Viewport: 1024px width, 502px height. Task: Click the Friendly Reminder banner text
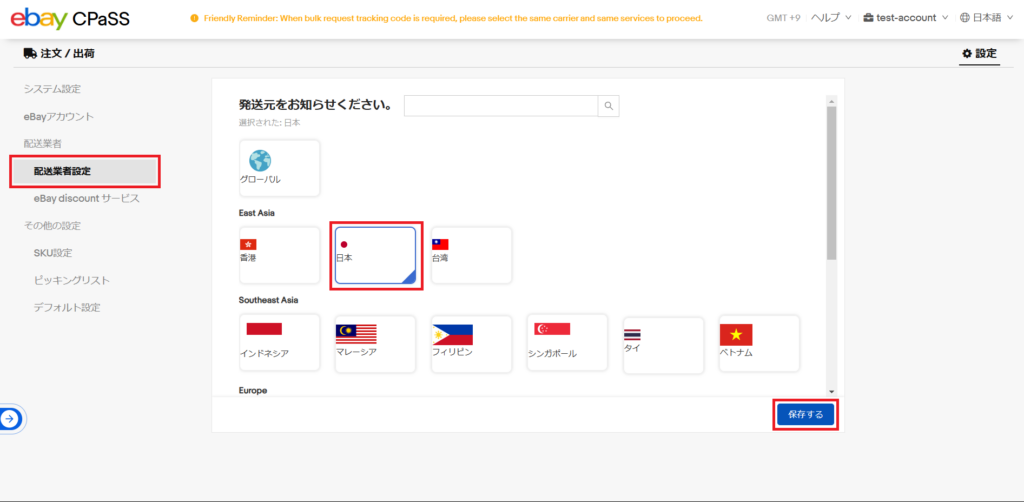tap(453, 18)
